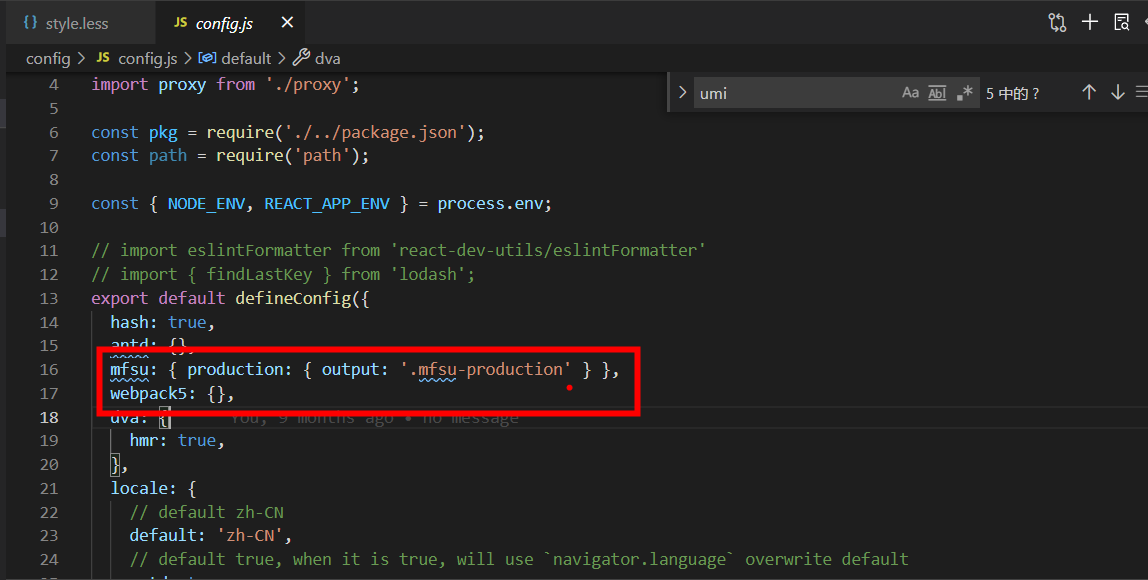The height and width of the screenshot is (580, 1148).
Task: Go to next search match with down arrow
Action: click(1117, 92)
